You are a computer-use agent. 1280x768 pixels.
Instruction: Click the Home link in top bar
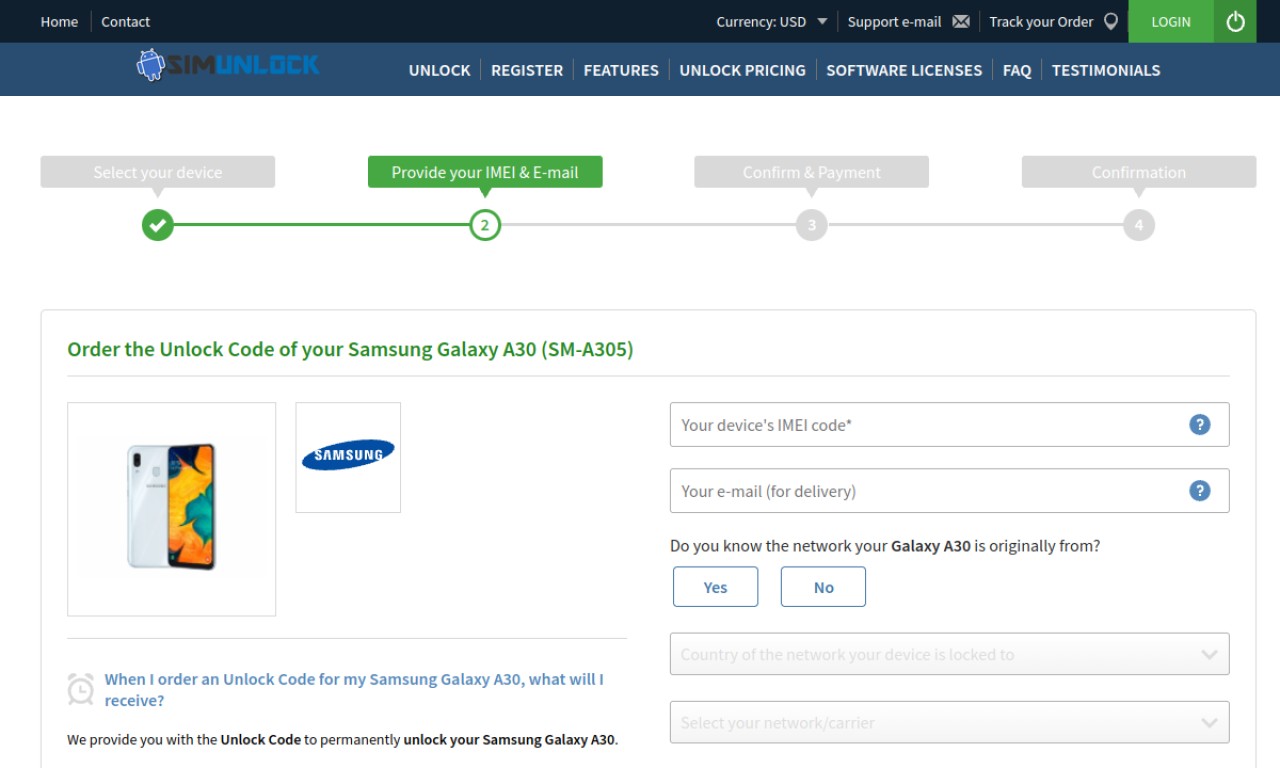click(59, 21)
